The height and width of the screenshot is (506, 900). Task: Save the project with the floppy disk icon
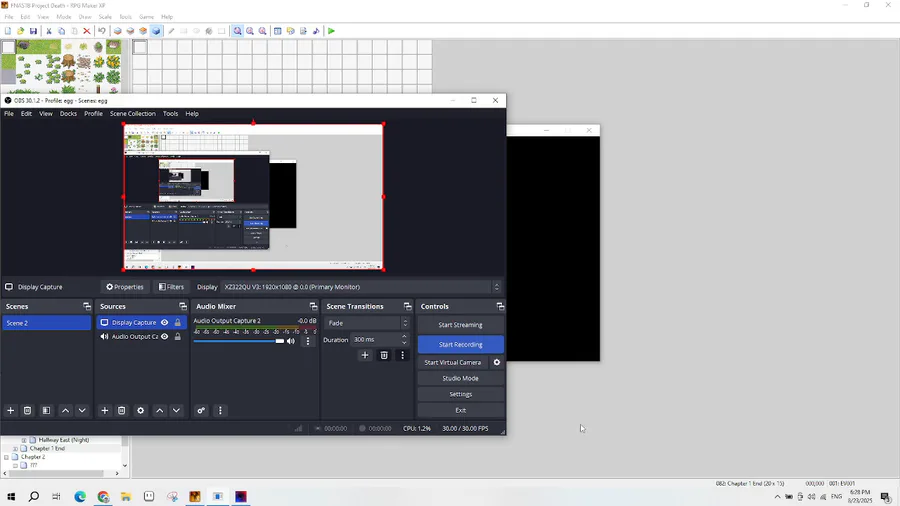33,31
